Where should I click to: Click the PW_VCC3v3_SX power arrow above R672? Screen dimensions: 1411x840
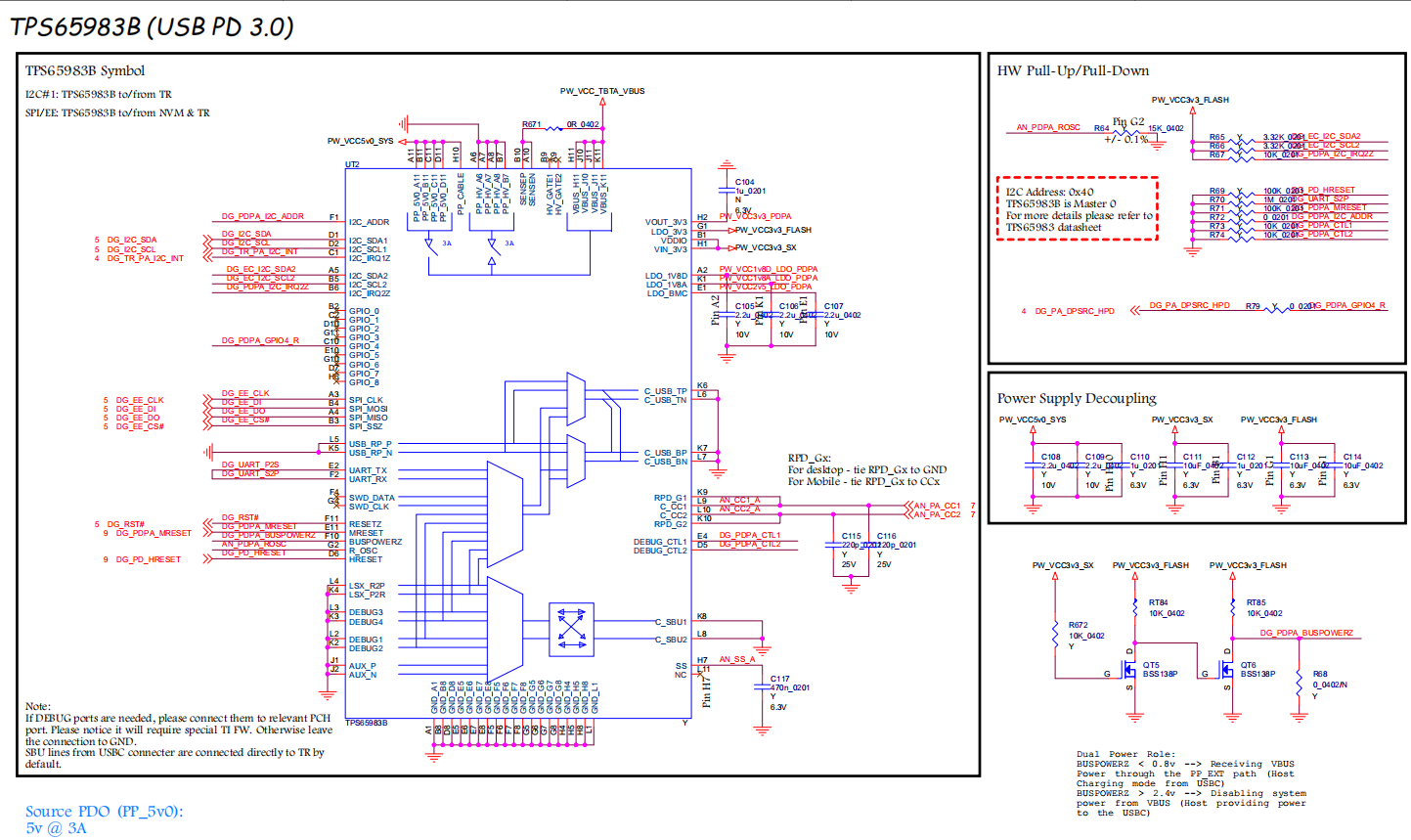(x=1056, y=576)
